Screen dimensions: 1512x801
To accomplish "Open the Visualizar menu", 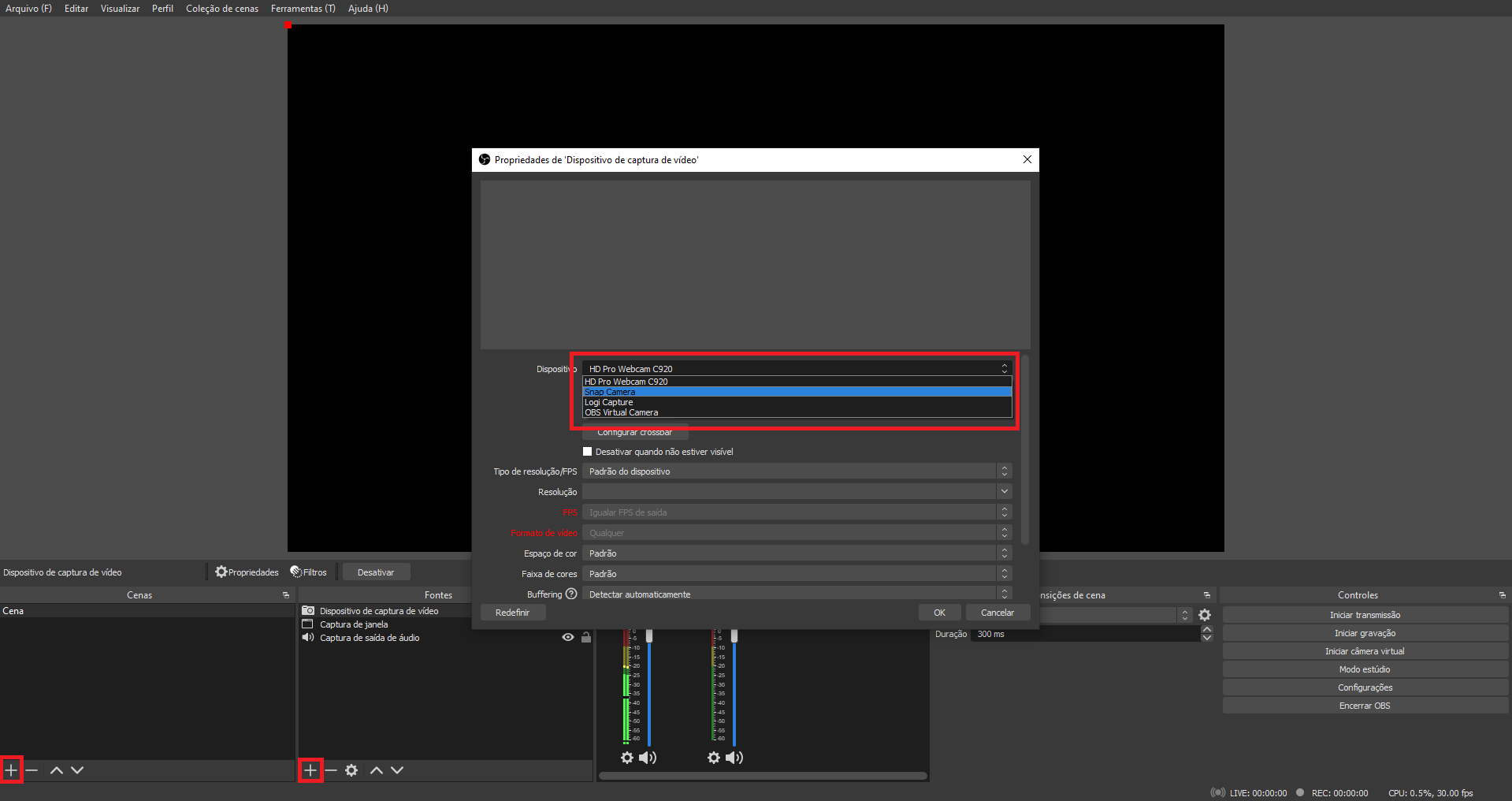I will 120,9.
